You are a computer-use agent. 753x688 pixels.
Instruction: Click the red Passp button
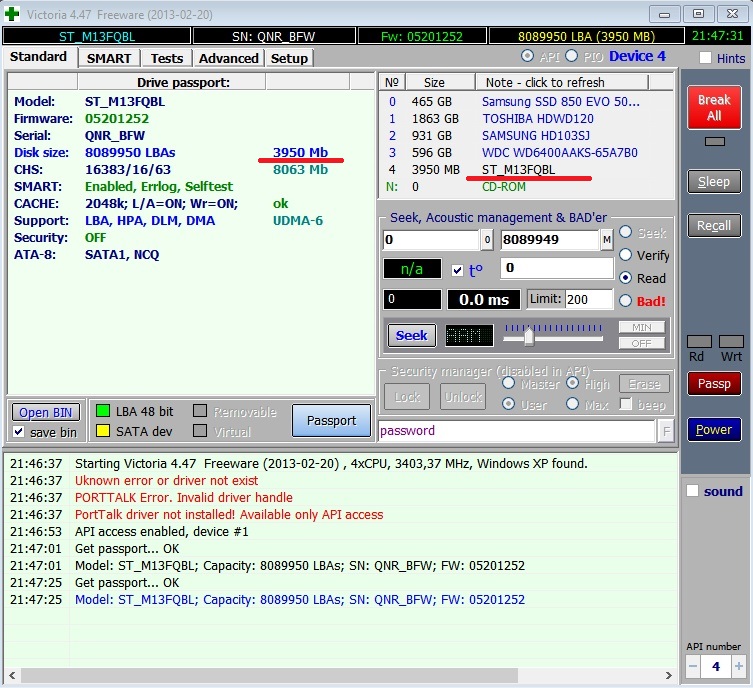714,384
